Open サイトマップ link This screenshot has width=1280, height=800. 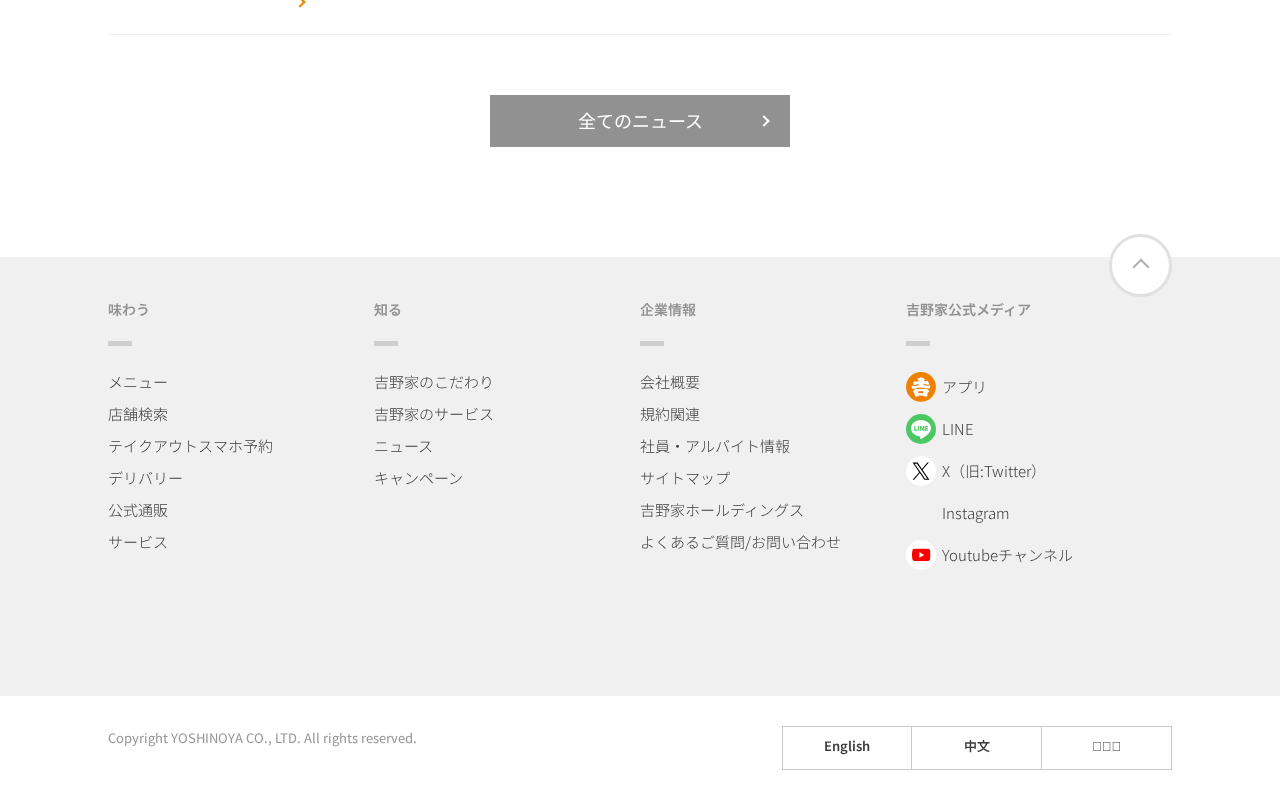(x=685, y=478)
